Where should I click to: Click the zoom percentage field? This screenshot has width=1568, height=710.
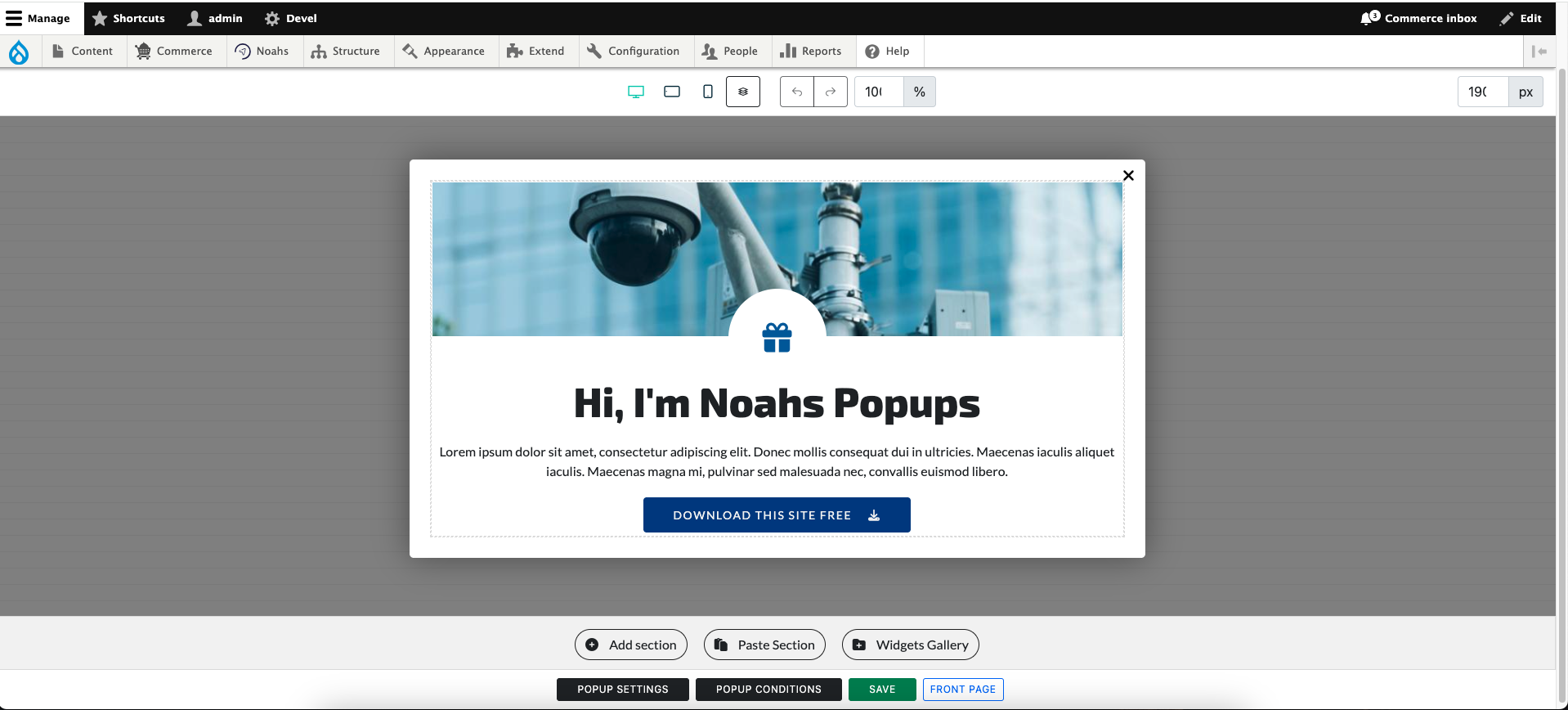click(879, 92)
